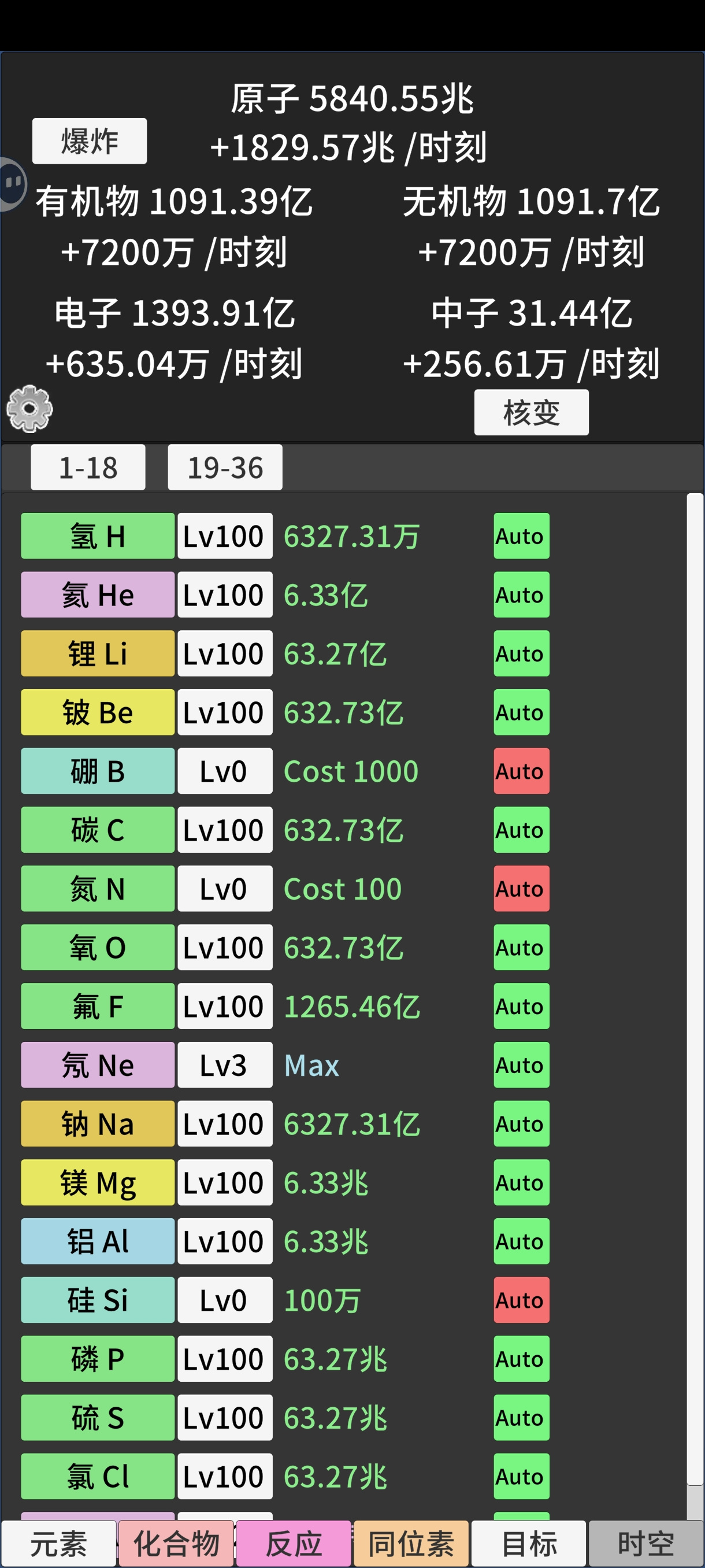
Task: Click the element list vertical scrollbar
Action: [695, 990]
